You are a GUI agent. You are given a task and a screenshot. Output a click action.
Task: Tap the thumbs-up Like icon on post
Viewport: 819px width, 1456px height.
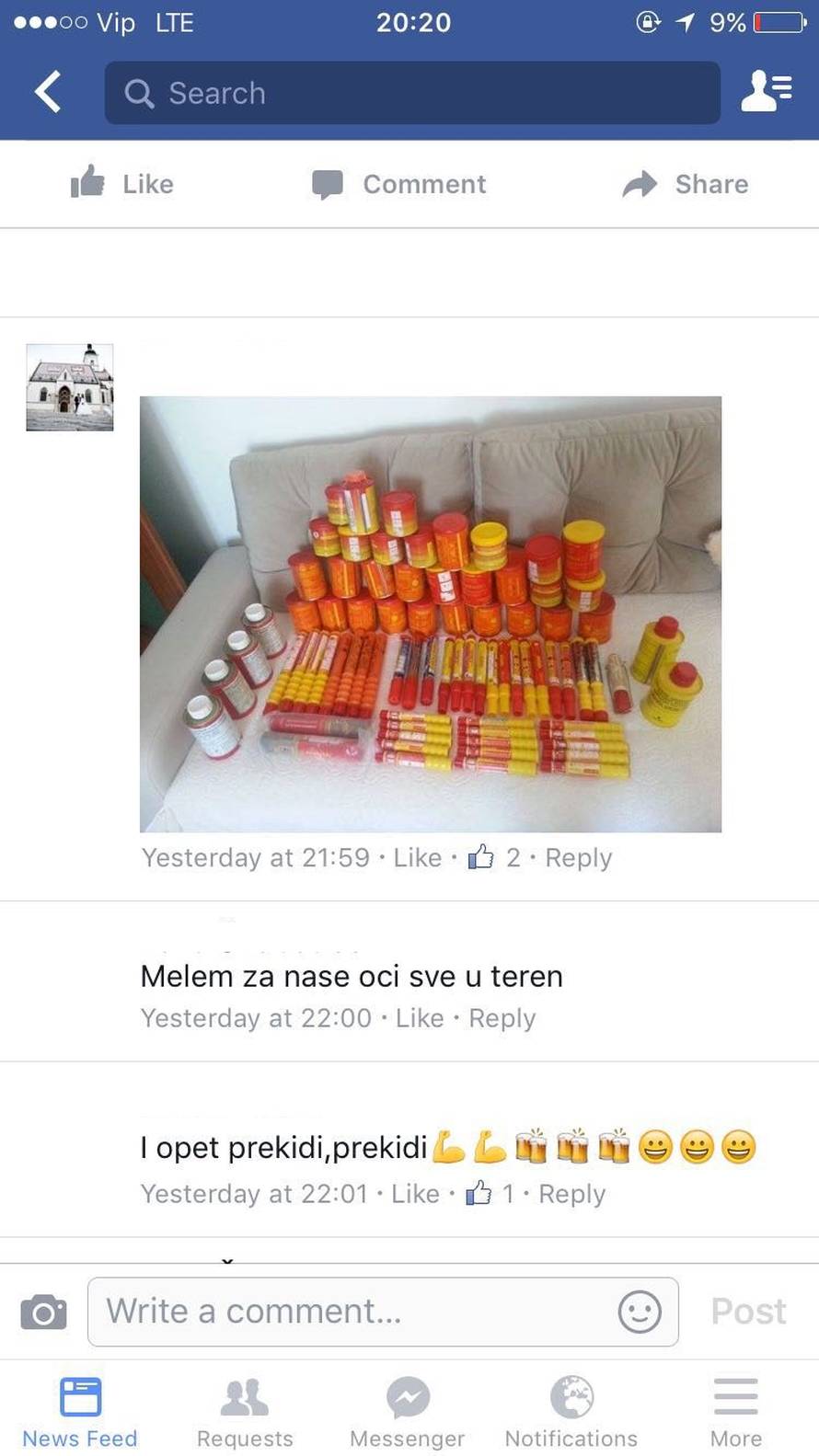[87, 182]
